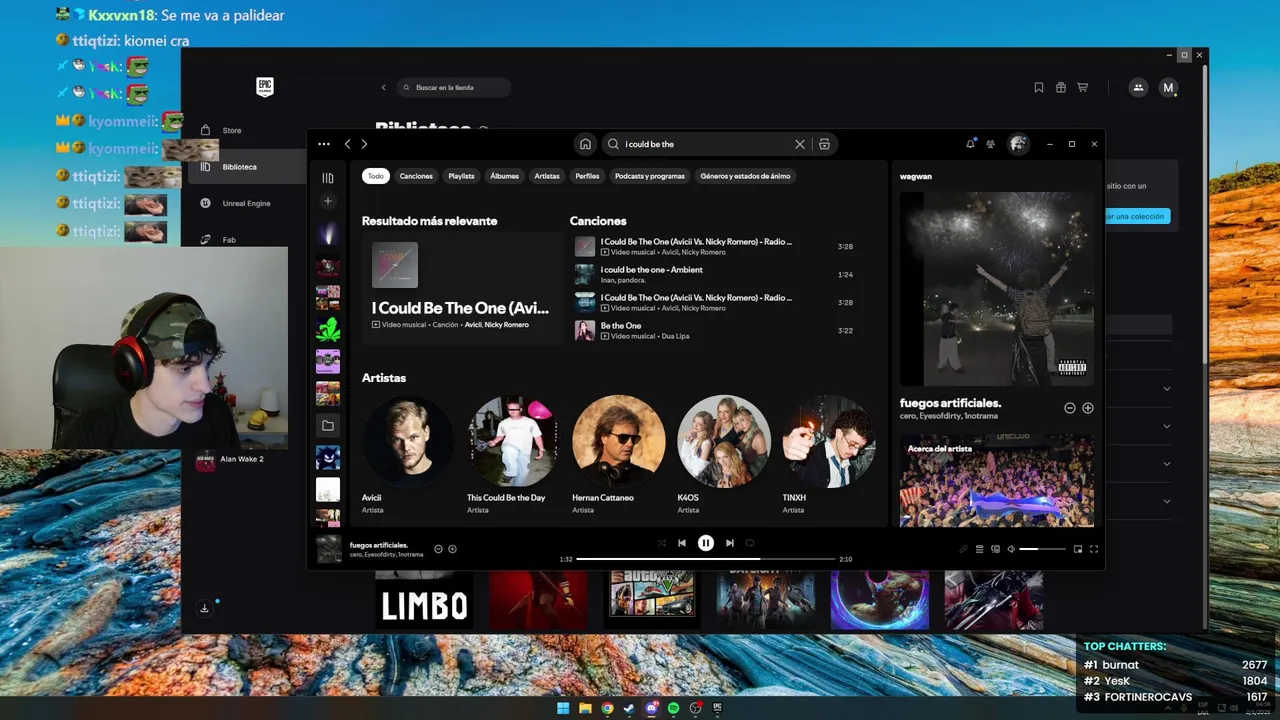This screenshot has height=720, width=1280.
Task: Toggle shuffle in the player bar
Action: point(662,543)
